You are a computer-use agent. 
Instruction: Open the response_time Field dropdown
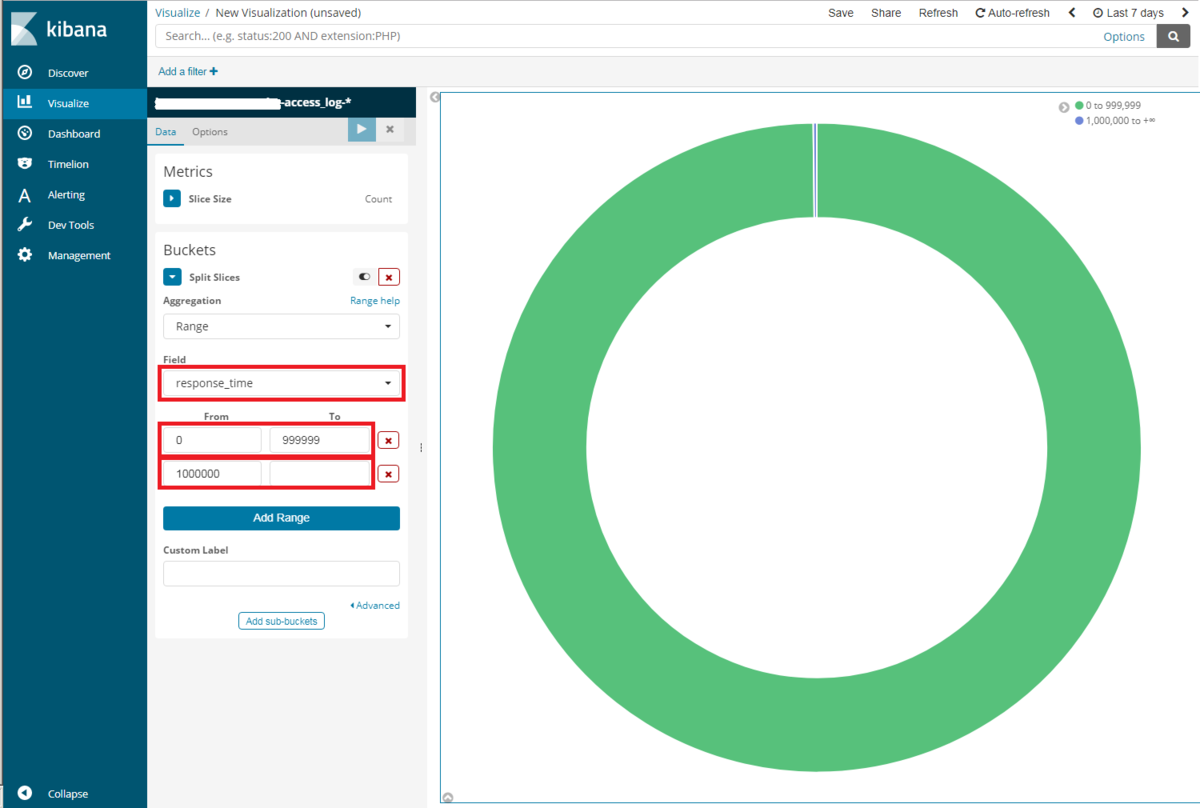(x=281, y=383)
